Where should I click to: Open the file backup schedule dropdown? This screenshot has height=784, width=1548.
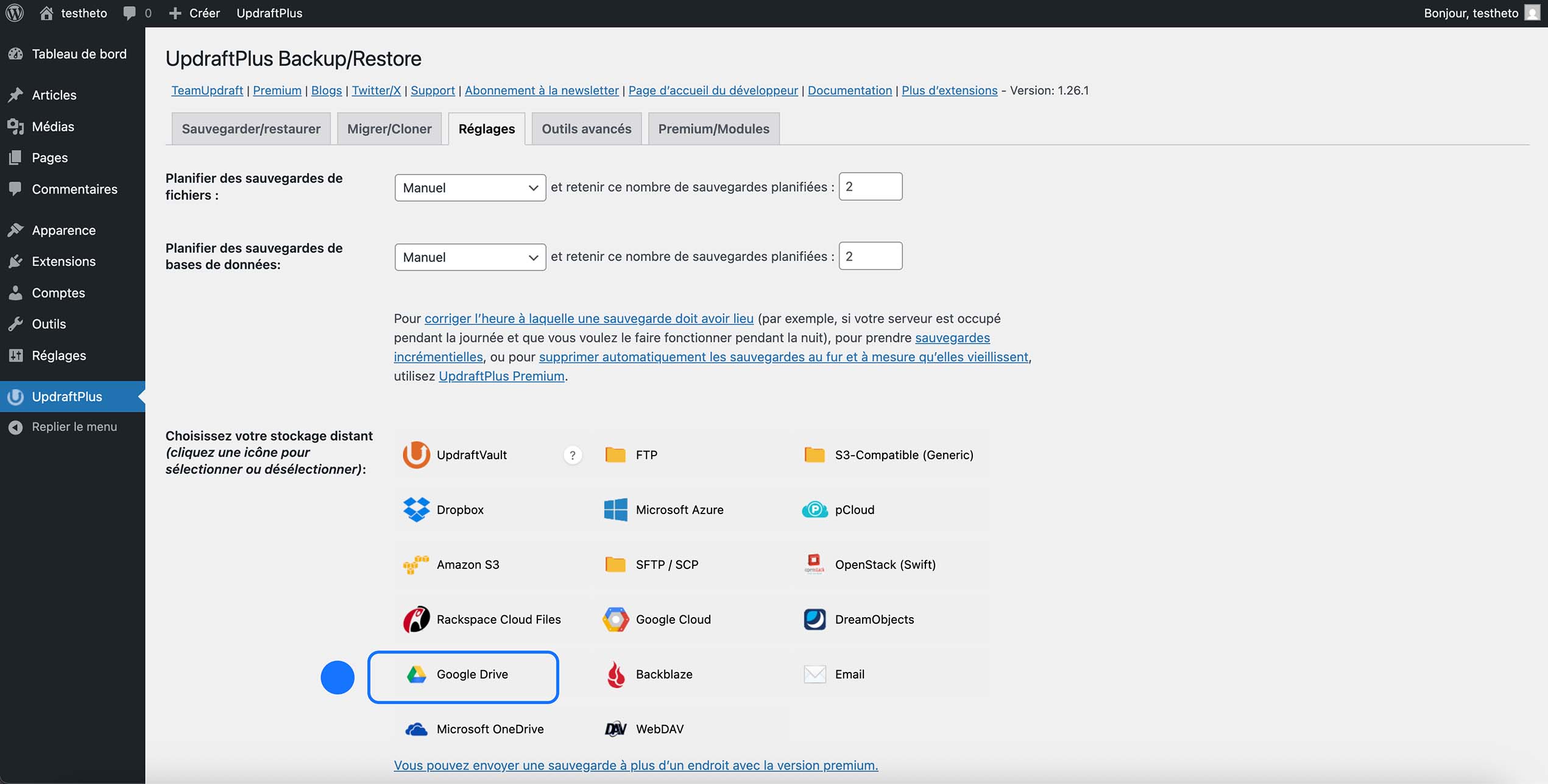pos(470,188)
